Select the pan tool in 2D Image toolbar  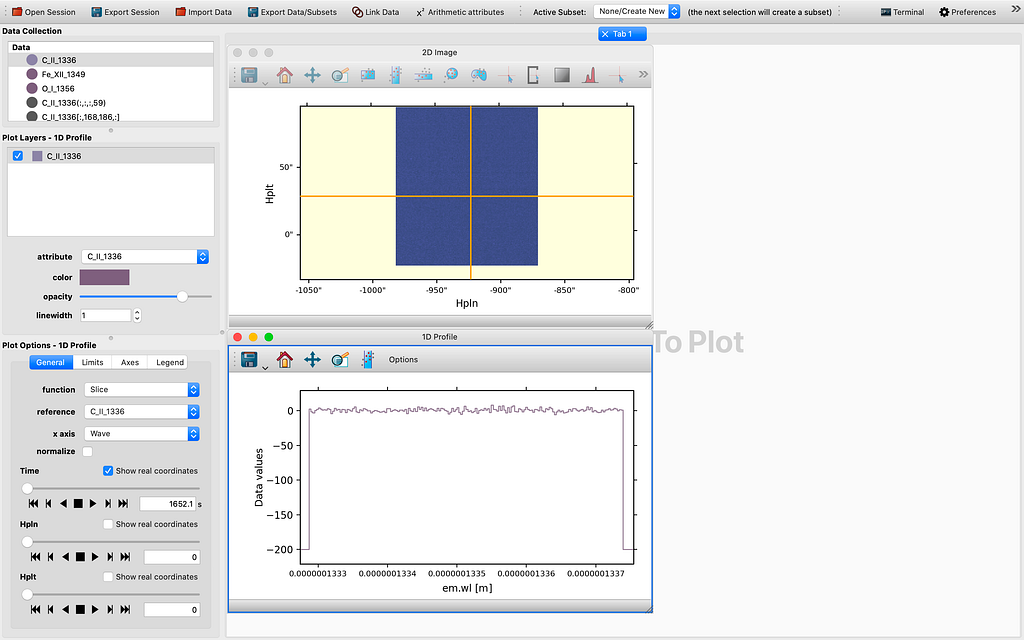[312, 75]
